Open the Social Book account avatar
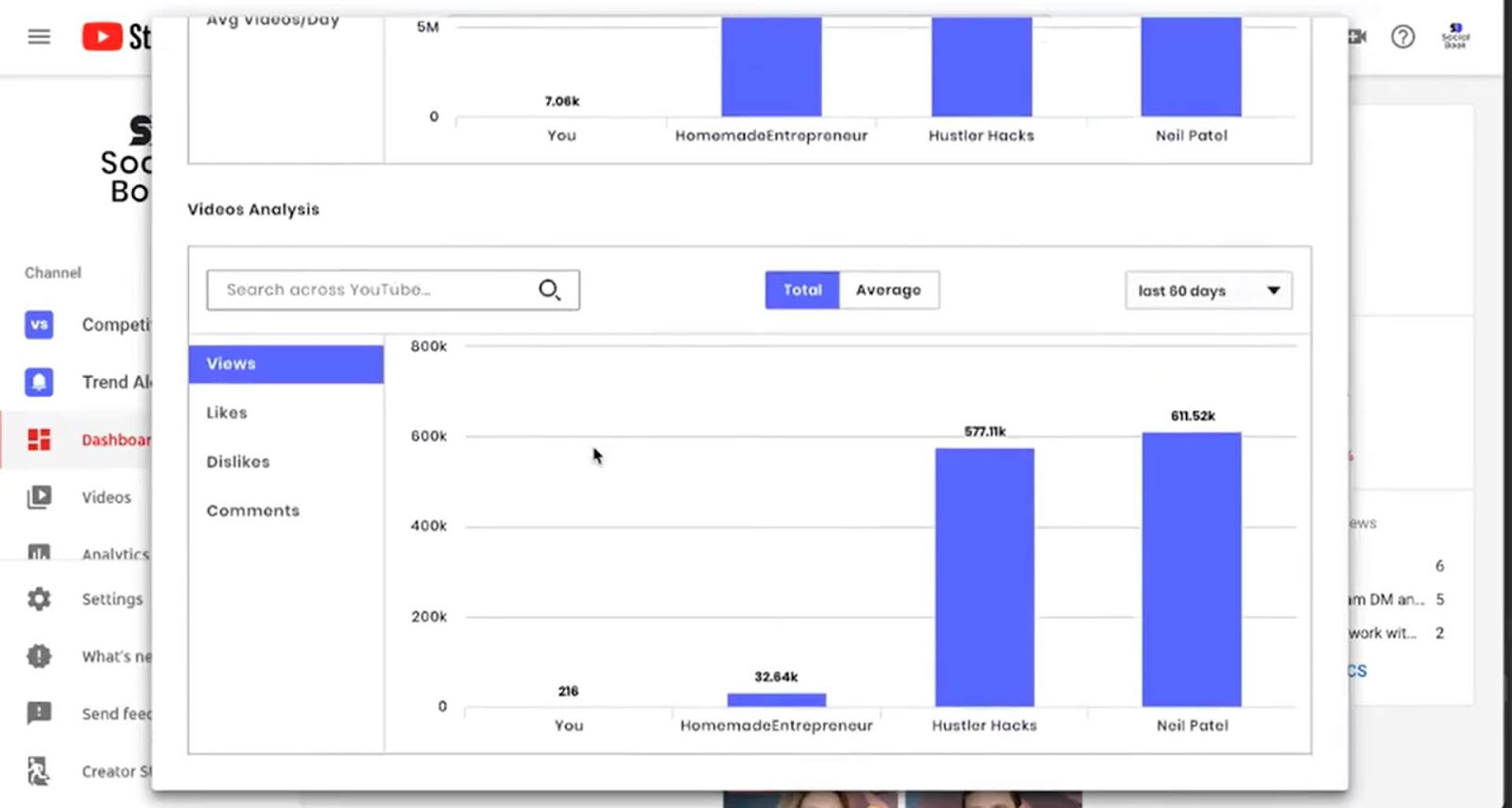Screen dimensions: 1512x808 pos(1455,37)
